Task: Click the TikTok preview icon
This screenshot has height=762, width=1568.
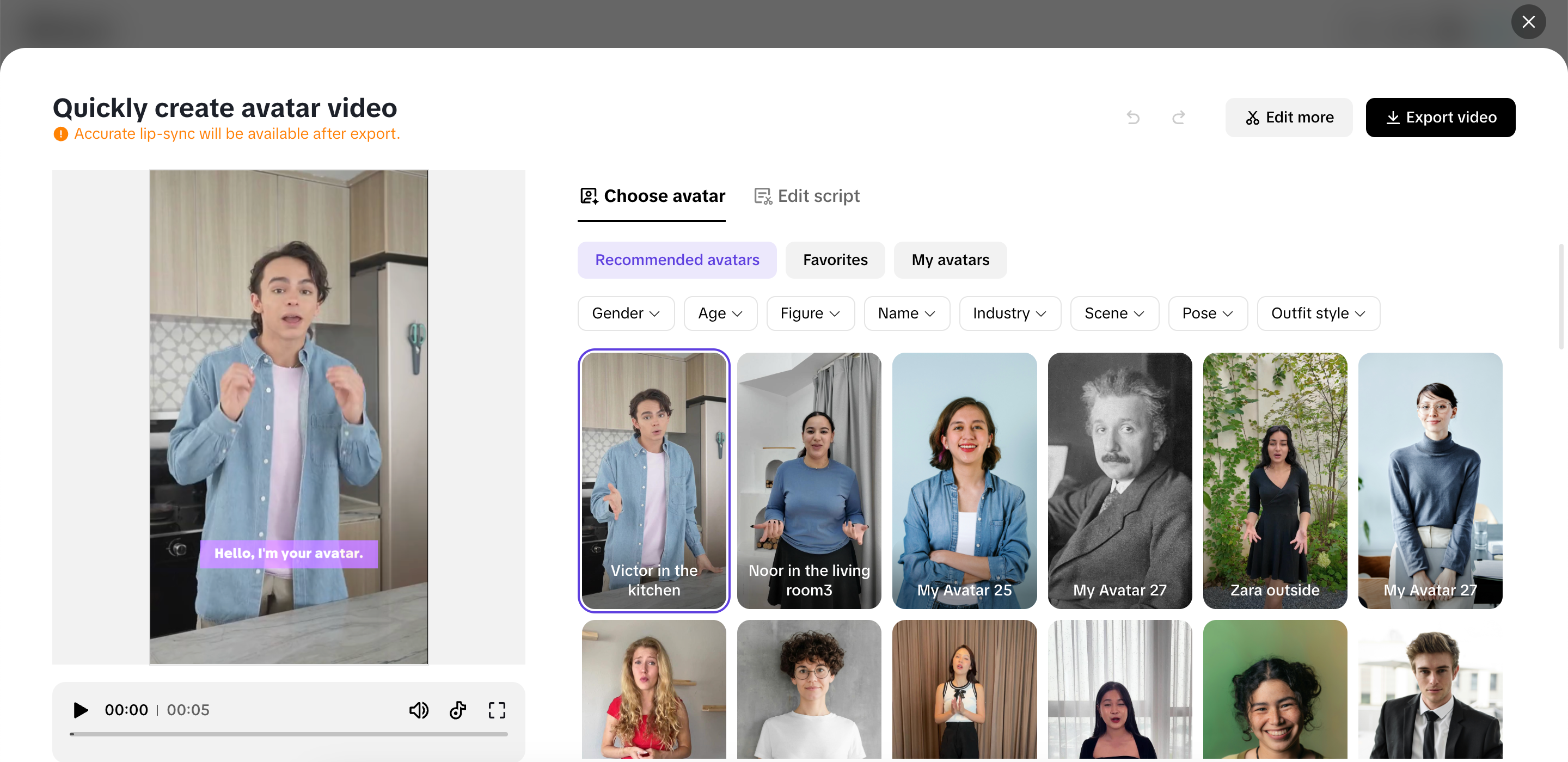Action: pyautogui.click(x=458, y=710)
